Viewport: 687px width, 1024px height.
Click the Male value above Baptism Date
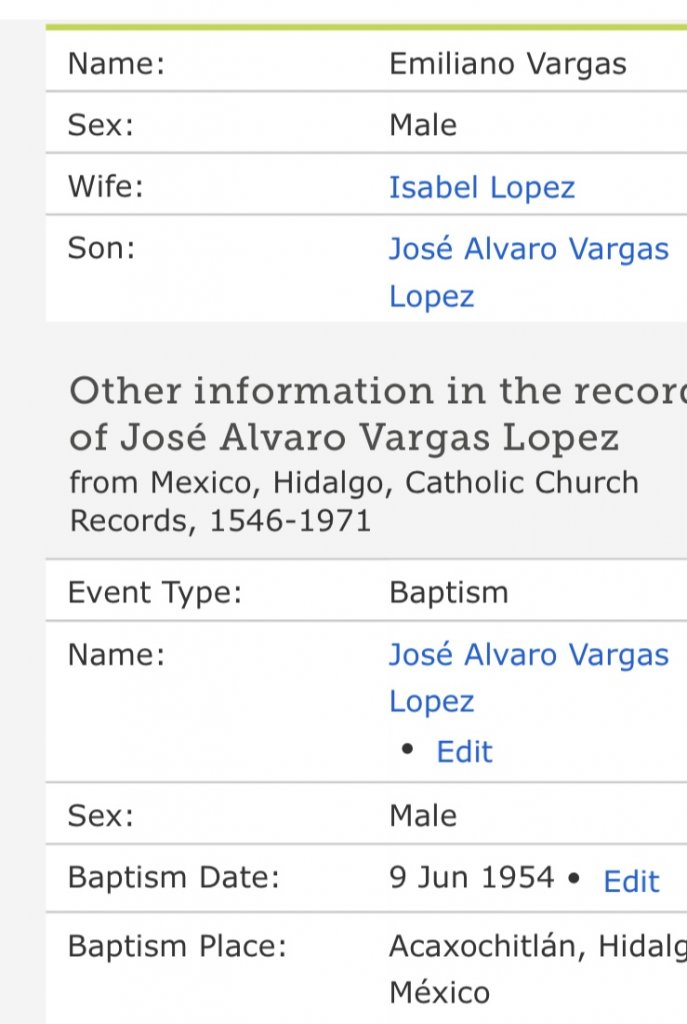point(422,815)
